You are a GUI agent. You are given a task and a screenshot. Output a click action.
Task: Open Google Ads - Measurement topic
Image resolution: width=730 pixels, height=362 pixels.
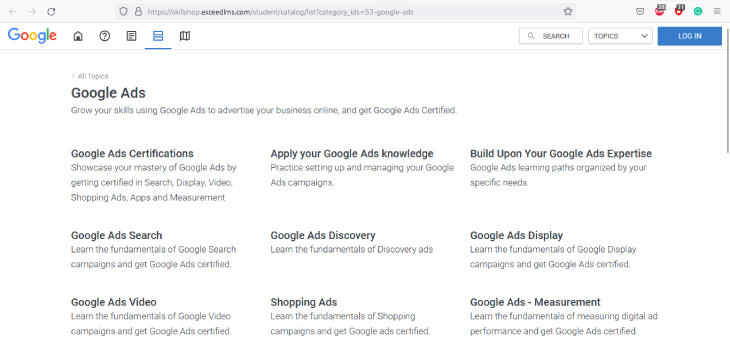535,302
